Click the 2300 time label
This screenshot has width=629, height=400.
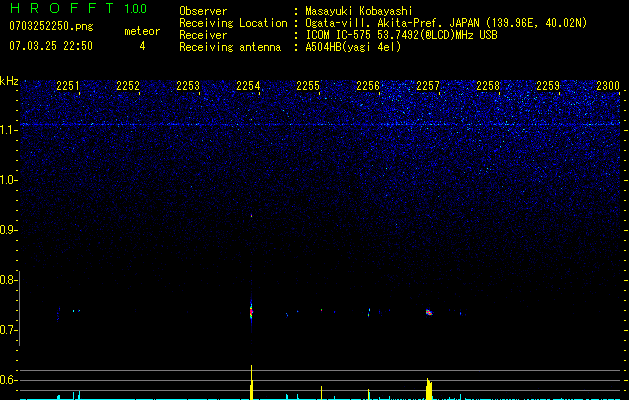[608, 87]
